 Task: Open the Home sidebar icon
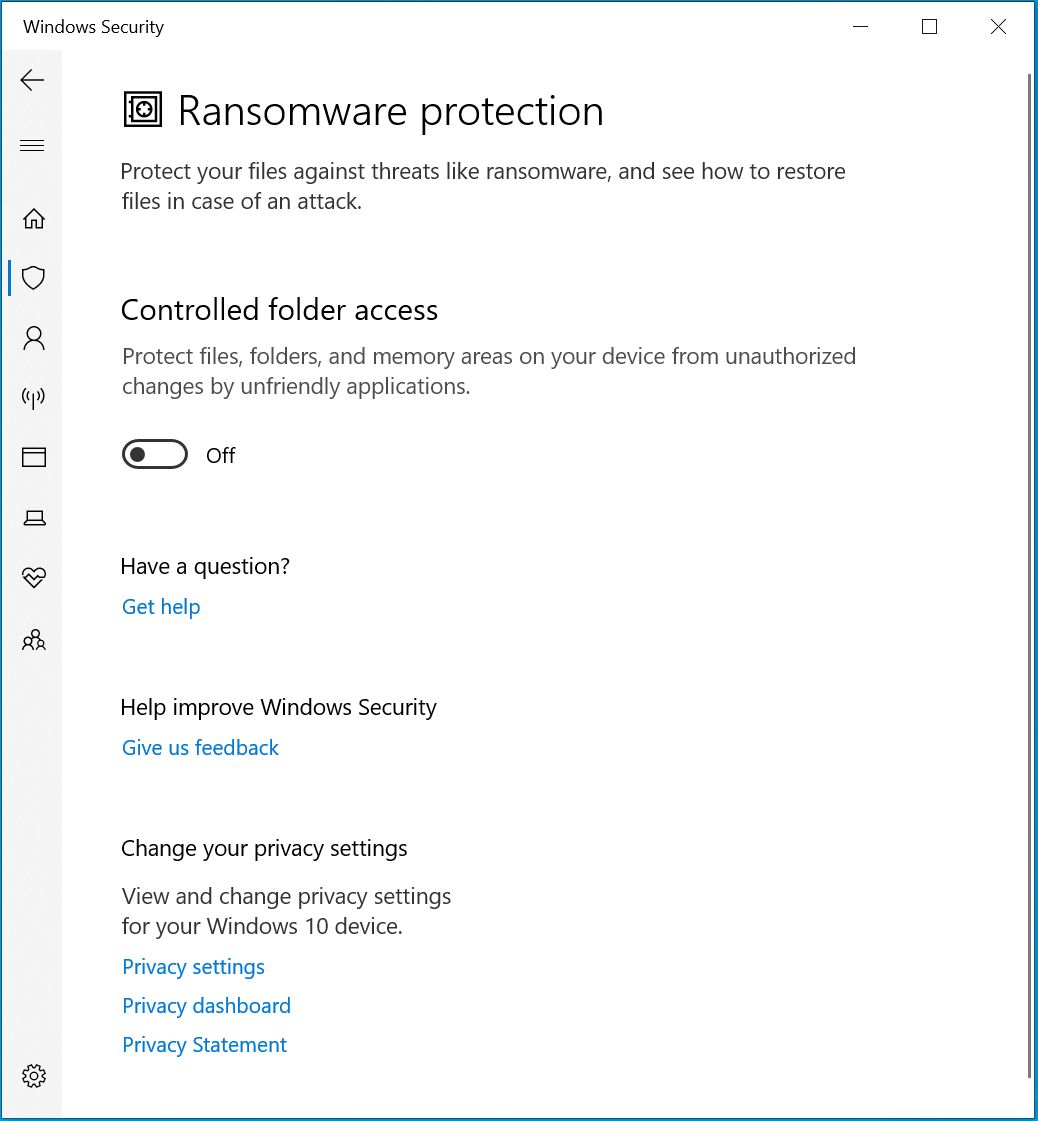[34, 218]
